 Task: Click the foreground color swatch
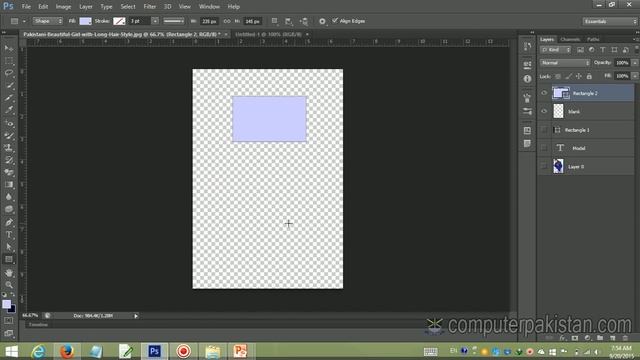click(x=7, y=304)
